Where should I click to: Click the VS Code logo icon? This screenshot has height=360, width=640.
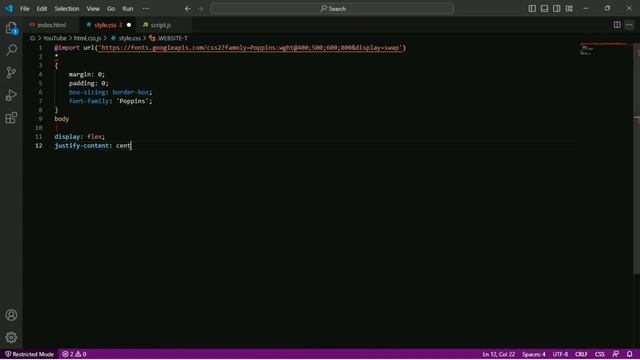pyautogui.click(x=9, y=8)
